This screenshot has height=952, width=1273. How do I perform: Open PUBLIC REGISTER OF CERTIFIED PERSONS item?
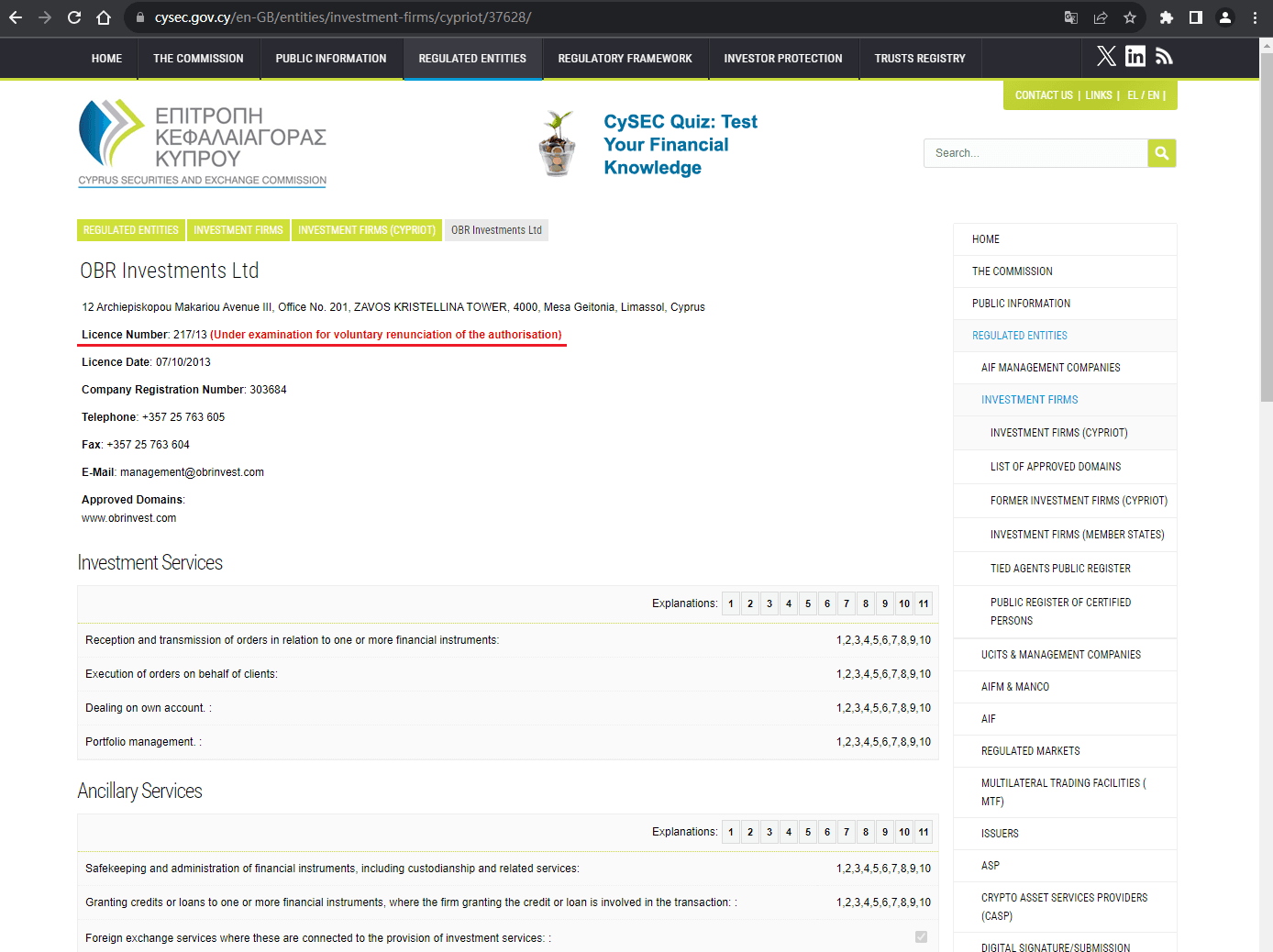click(1065, 612)
